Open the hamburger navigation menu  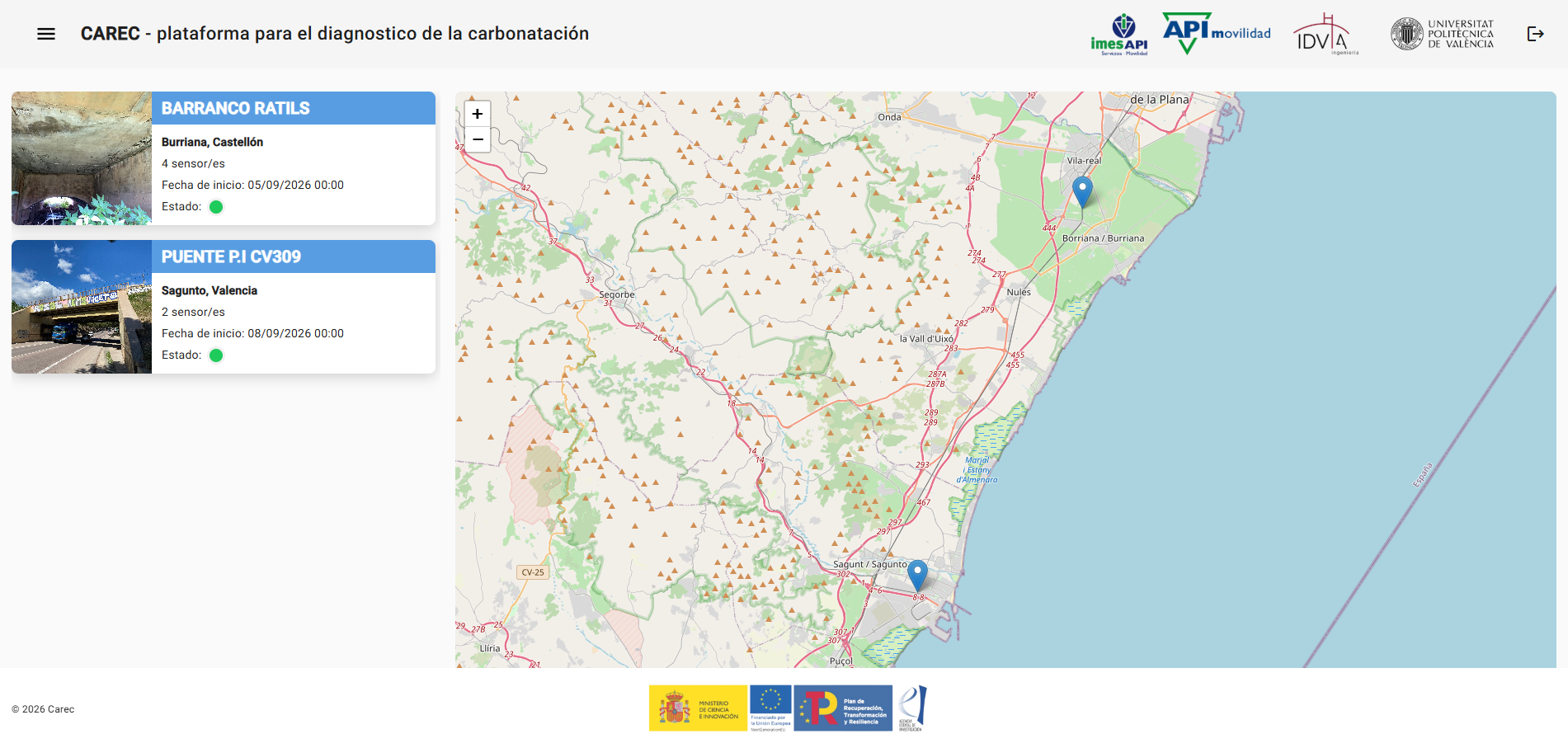point(46,34)
